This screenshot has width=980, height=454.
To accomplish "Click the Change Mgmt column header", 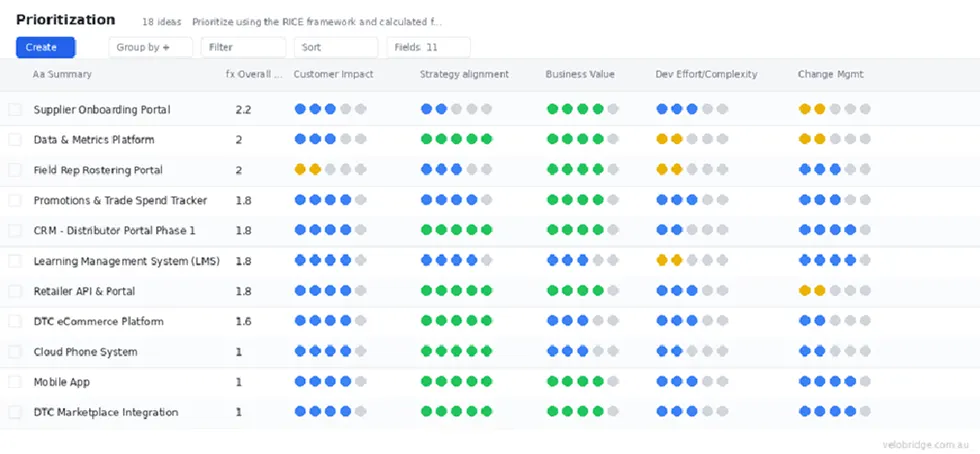I will coord(831,74).
